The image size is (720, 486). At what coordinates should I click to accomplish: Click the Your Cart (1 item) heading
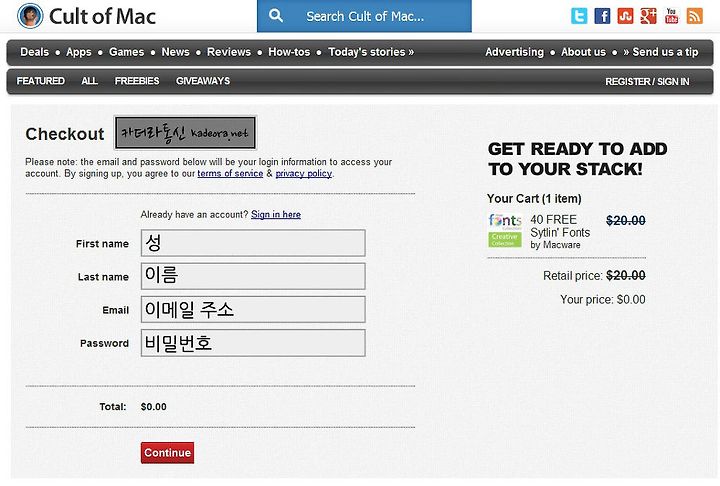pyautogui.click(x=534, y=198)
